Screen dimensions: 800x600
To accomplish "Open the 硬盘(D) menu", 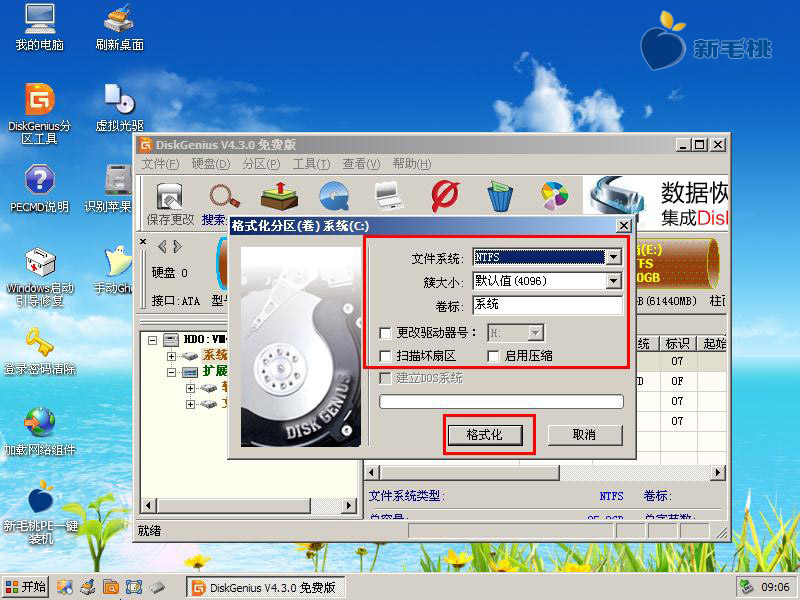I will coord(211,164).
